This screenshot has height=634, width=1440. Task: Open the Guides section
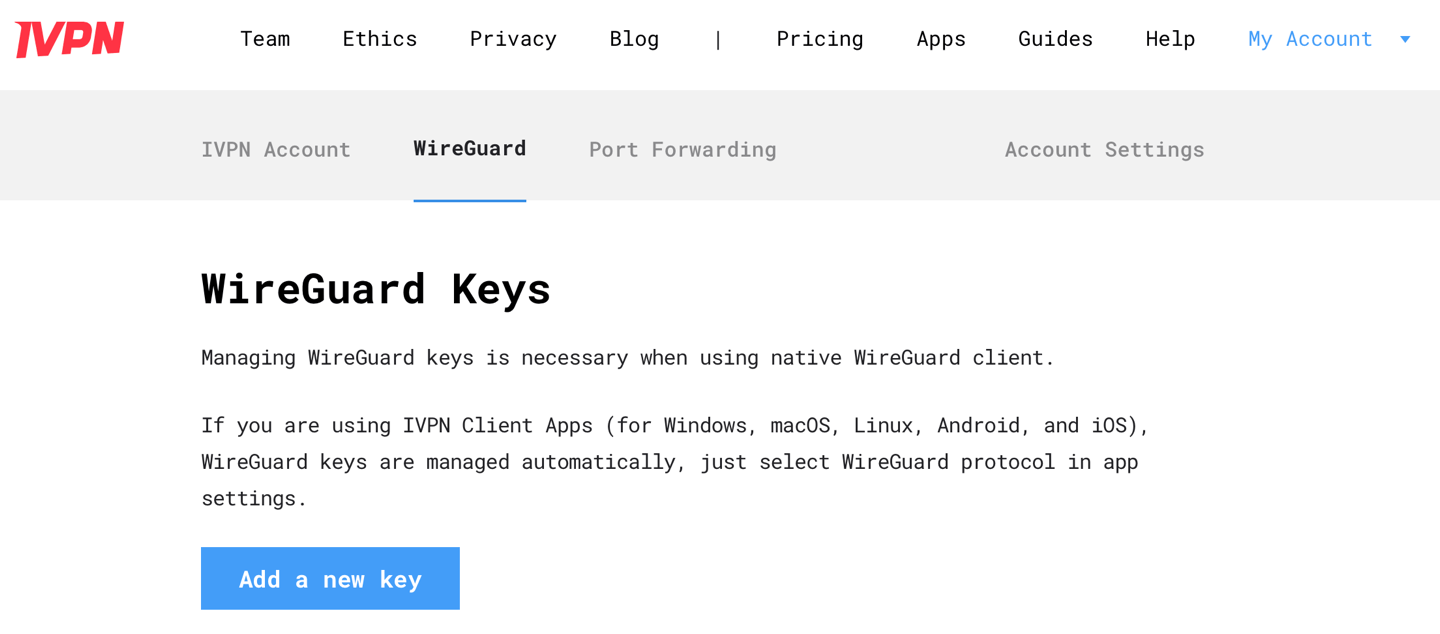click(x=1055, y=39)
